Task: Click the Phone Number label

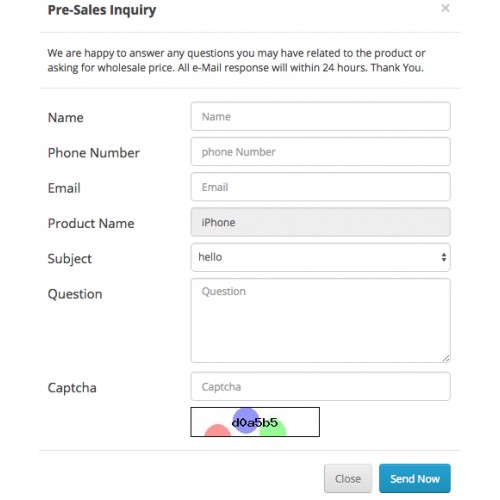Action: [x=94, y=153]
